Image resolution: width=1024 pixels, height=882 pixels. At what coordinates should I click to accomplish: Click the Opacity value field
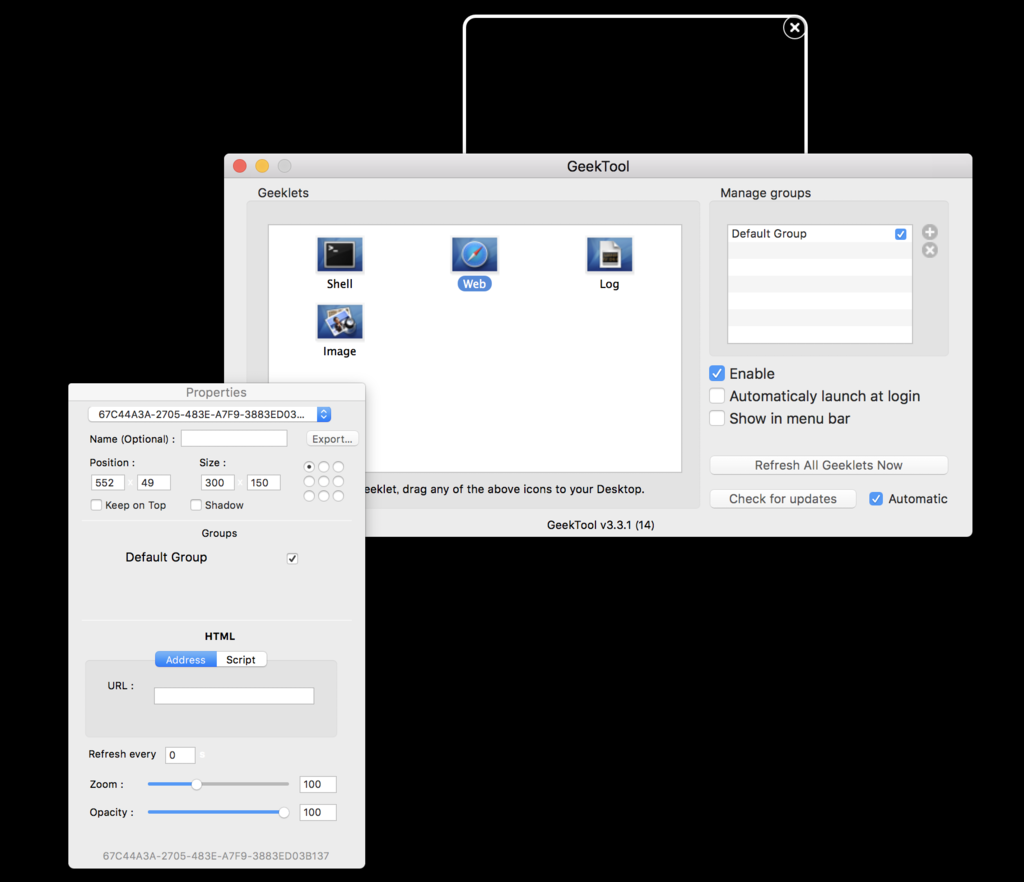(318, 812)
